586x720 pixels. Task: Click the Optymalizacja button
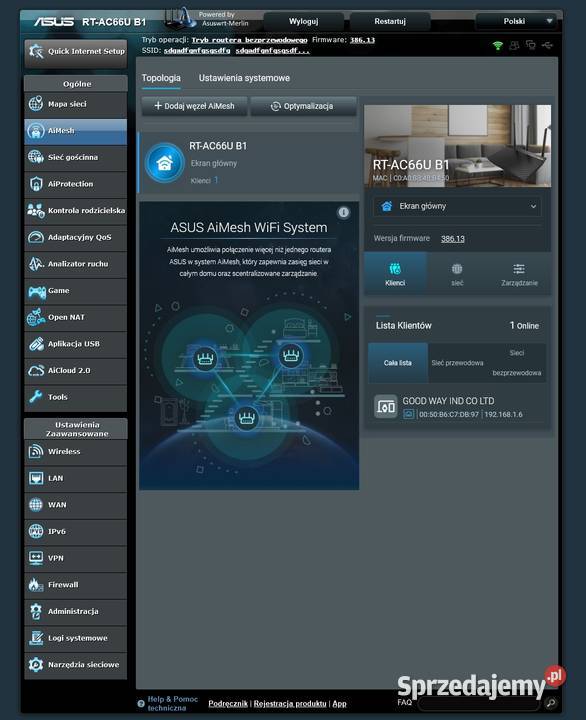click(304, 106)
